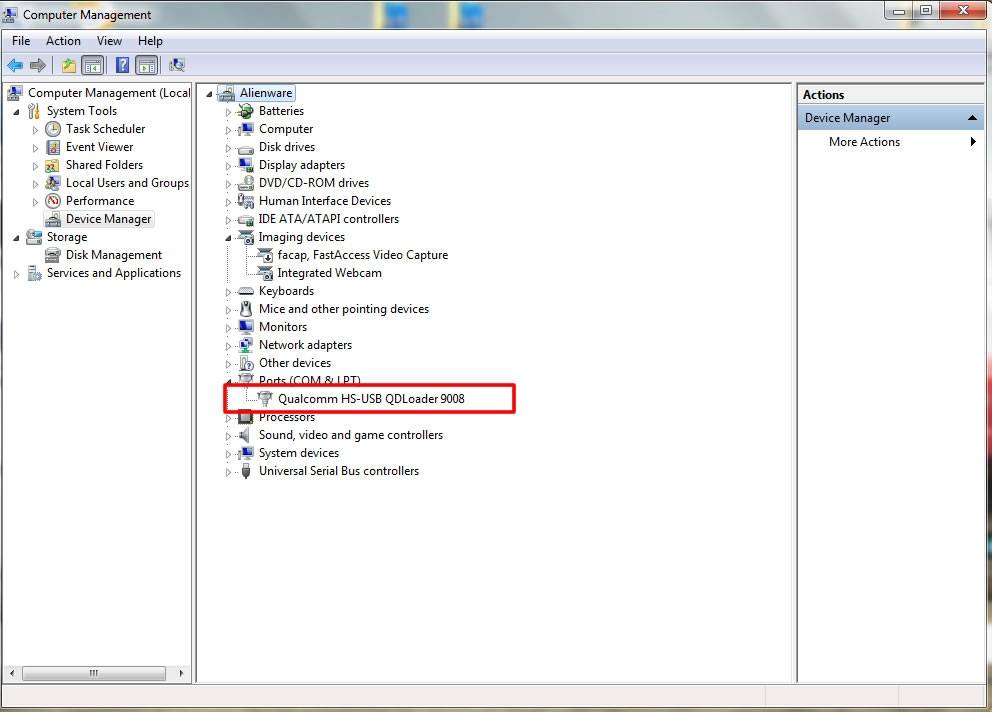
Task: Expand the Network adapters category
Action: tap(228, 346)
